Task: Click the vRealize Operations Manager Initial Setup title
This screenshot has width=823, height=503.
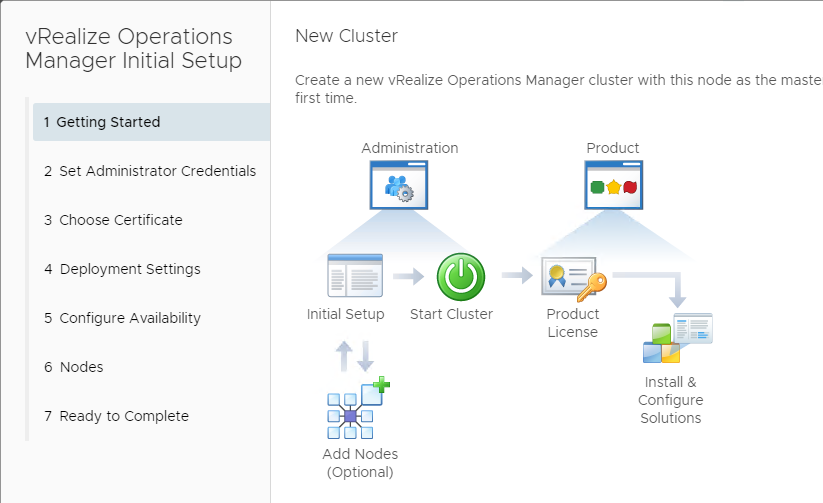Action: [x=133, y=48]
